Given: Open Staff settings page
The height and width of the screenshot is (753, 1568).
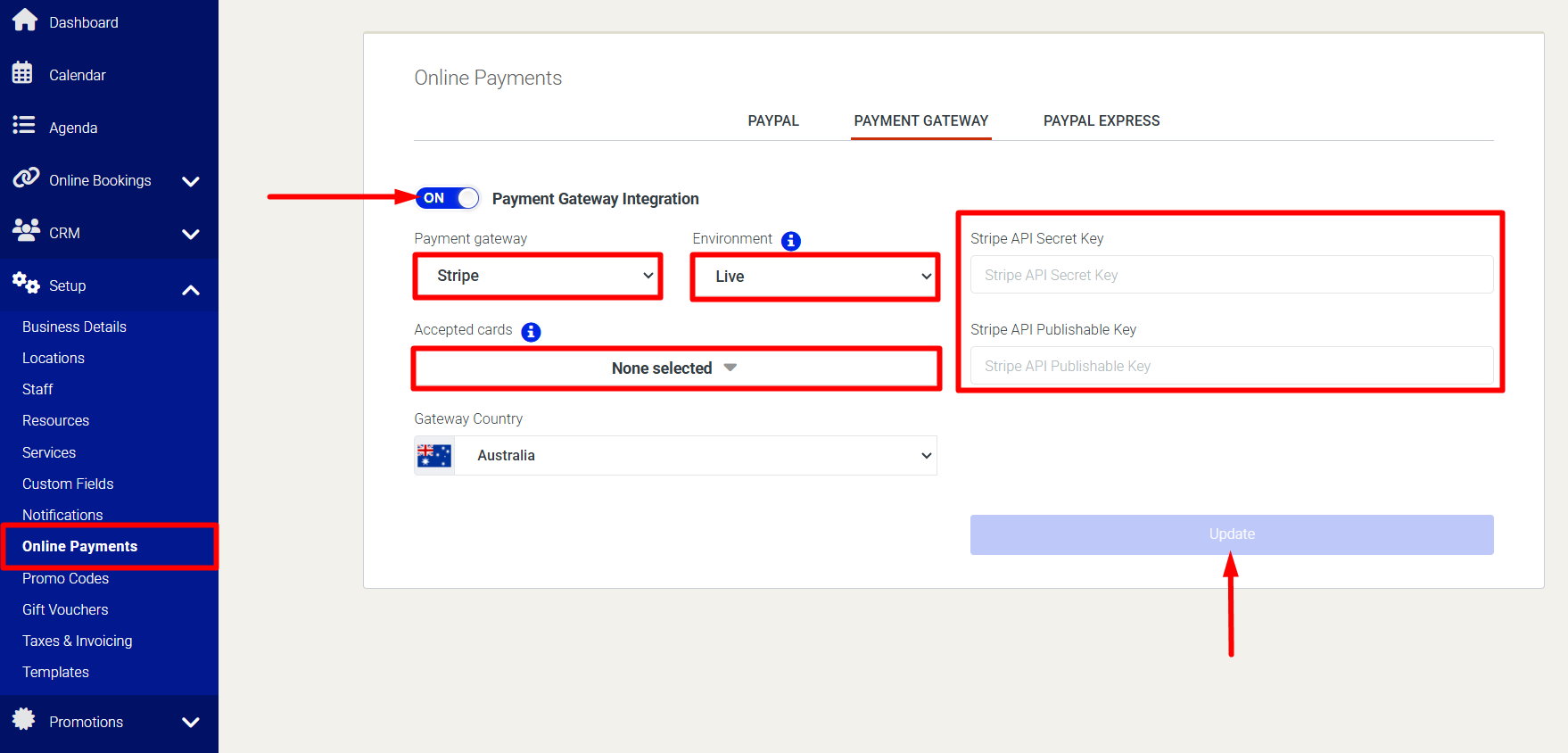Looking at the screenshot, I should point(37,389).
